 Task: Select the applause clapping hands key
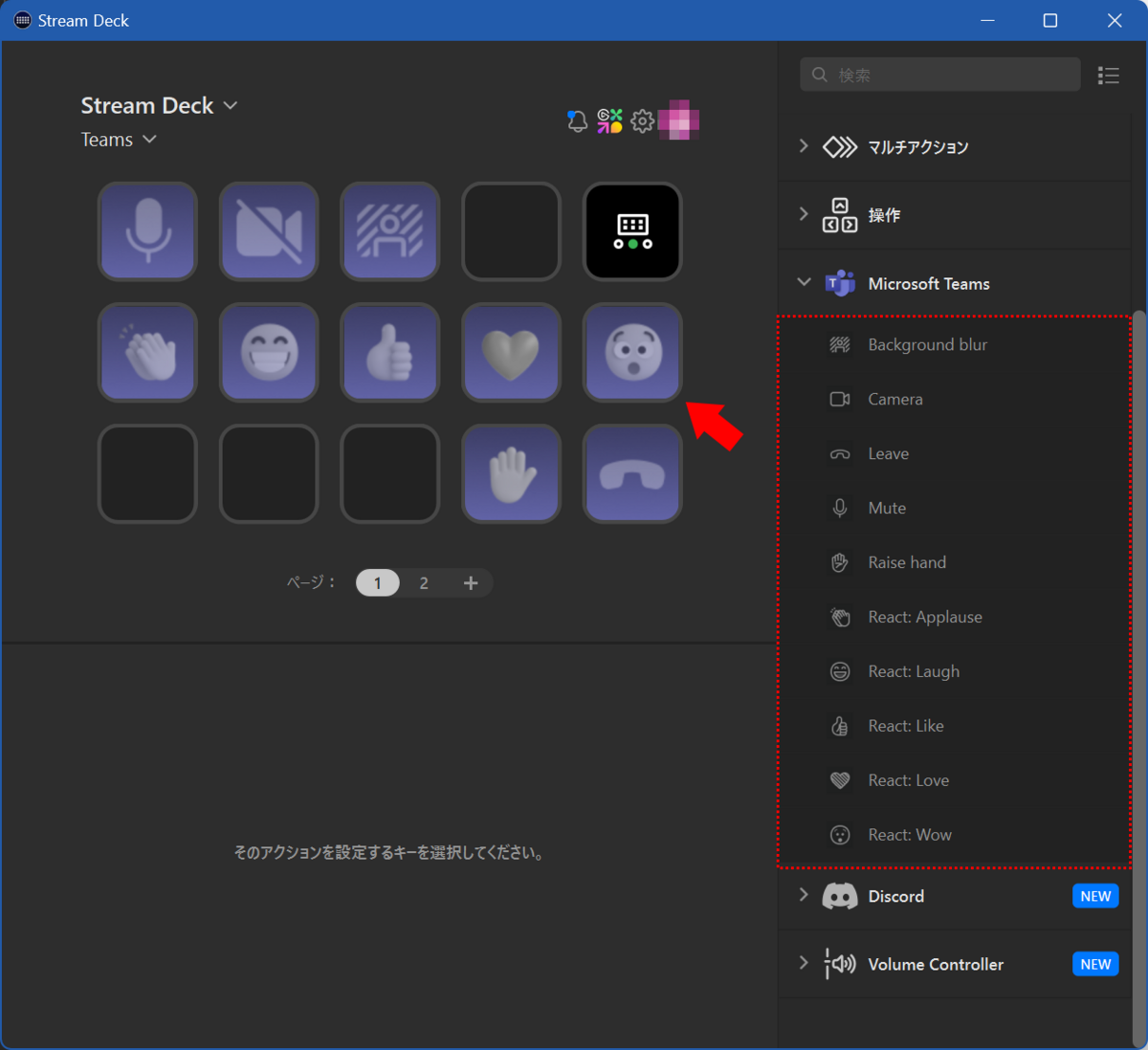[147, 352]
